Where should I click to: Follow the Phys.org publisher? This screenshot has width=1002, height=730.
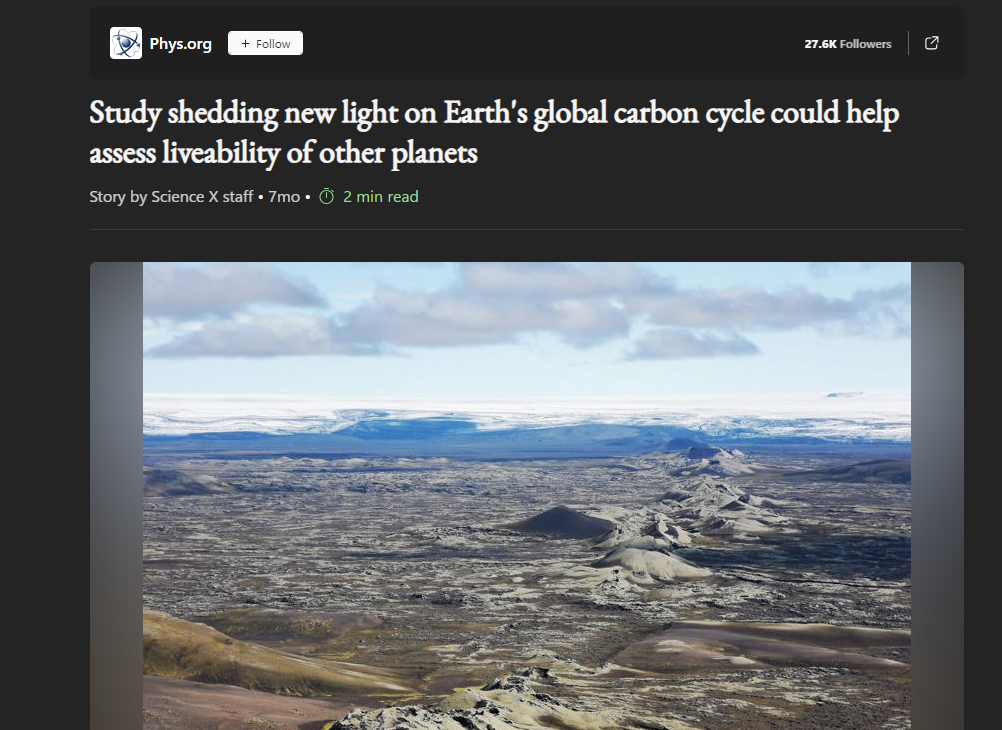265,43
